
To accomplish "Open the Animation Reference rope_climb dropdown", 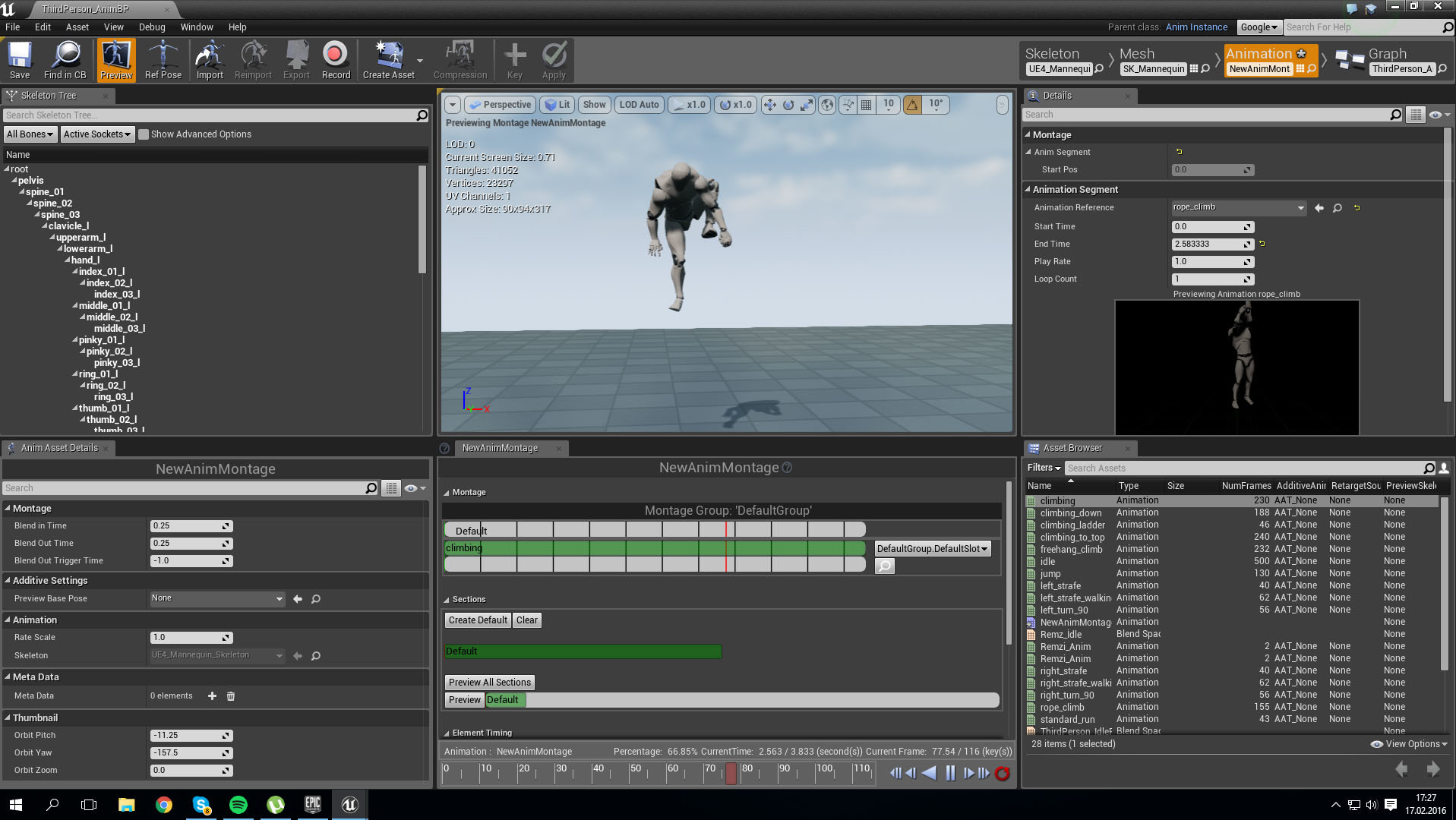I will point(1239,207).
